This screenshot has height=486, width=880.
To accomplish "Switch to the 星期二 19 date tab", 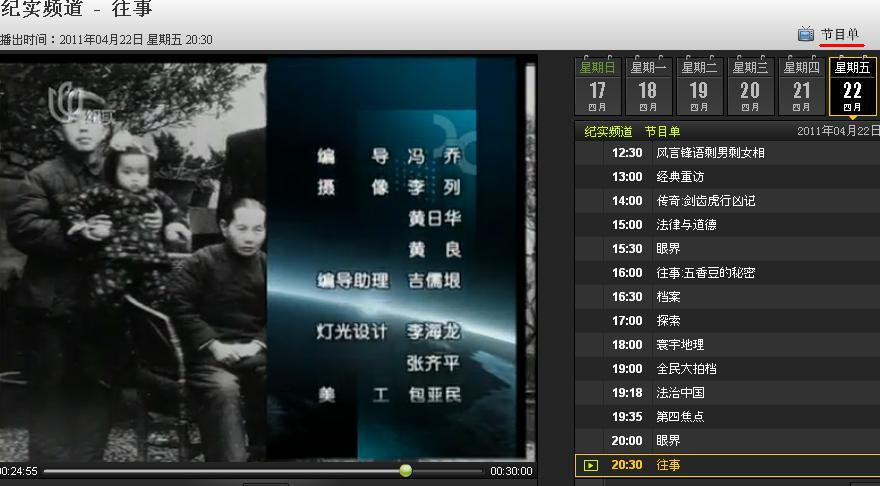I will click(x=699, y=87).
